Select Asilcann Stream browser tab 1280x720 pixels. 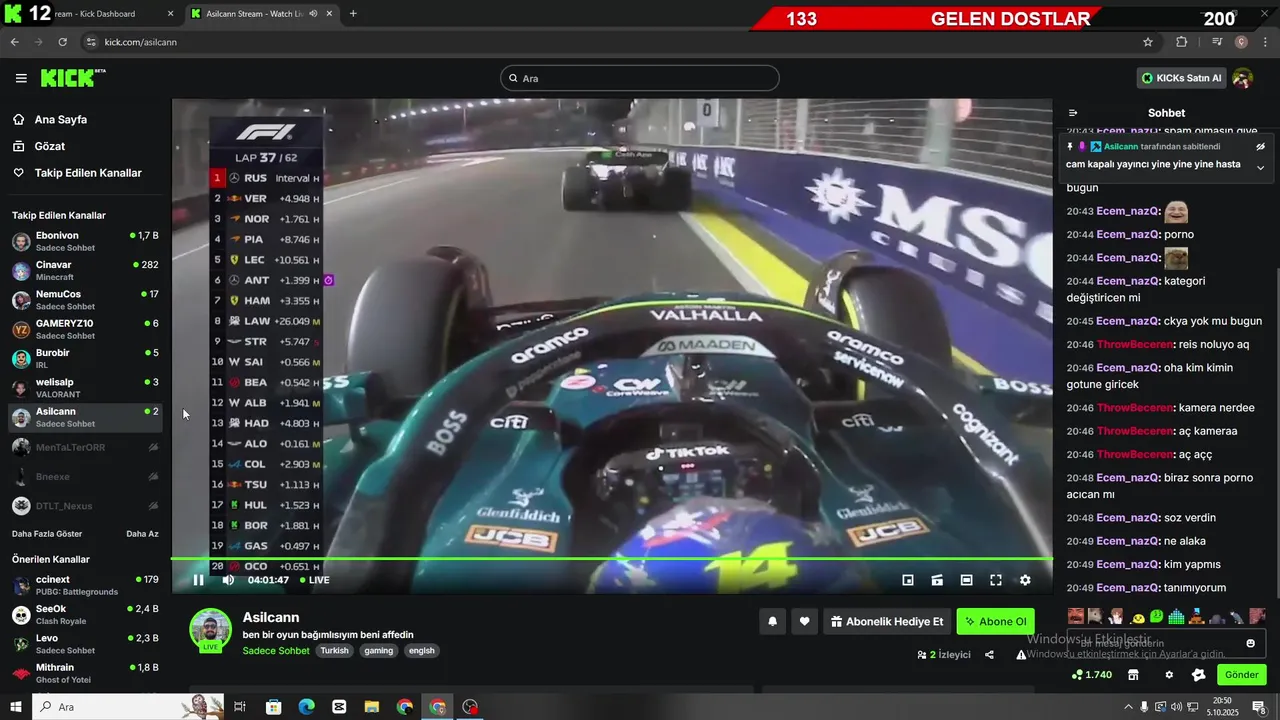[262, 14]
